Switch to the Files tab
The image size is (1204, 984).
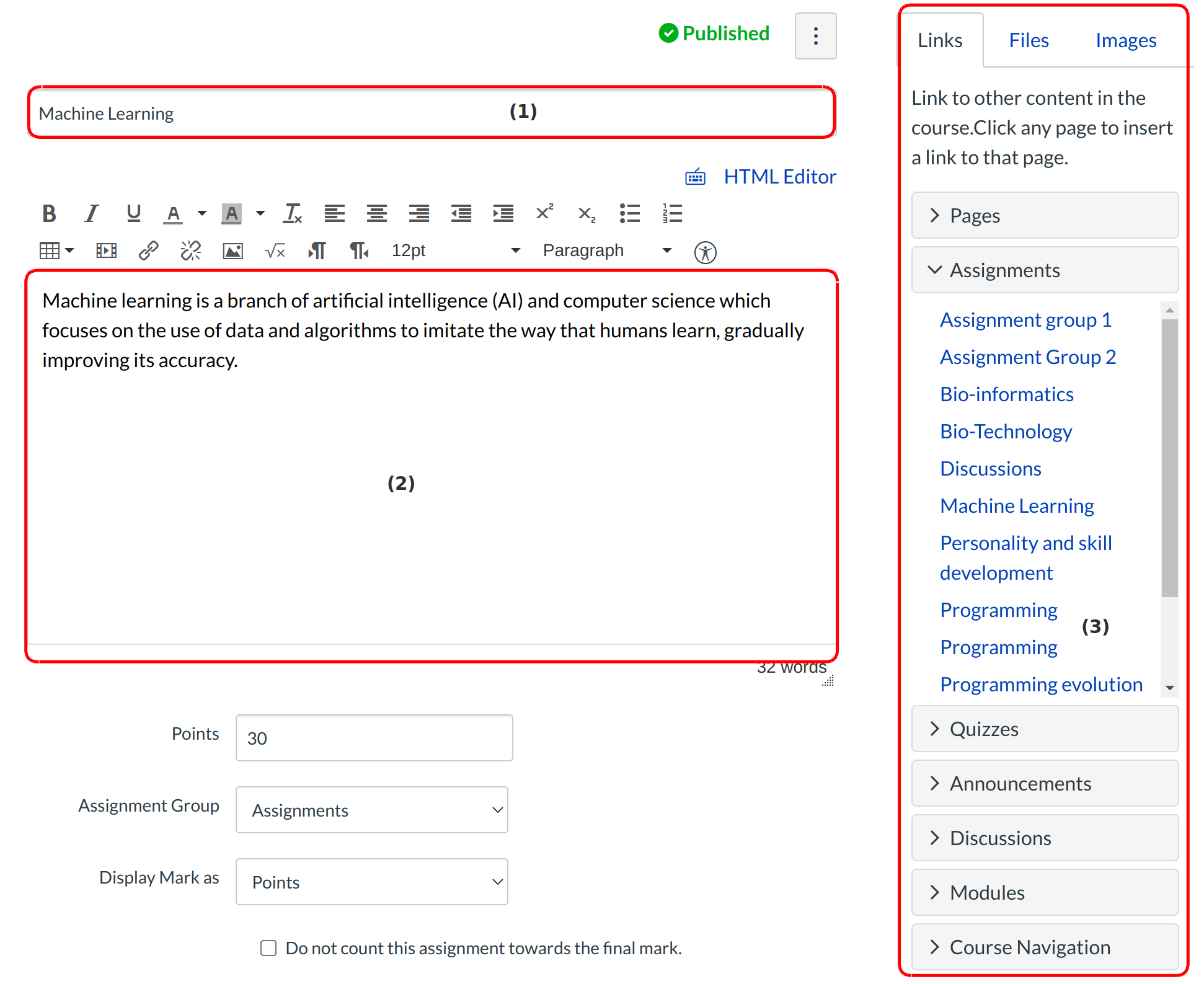click(x=1029, y=40)
